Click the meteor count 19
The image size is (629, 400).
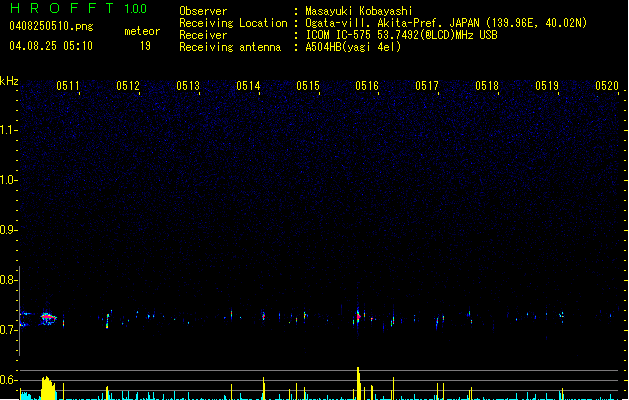145,46
